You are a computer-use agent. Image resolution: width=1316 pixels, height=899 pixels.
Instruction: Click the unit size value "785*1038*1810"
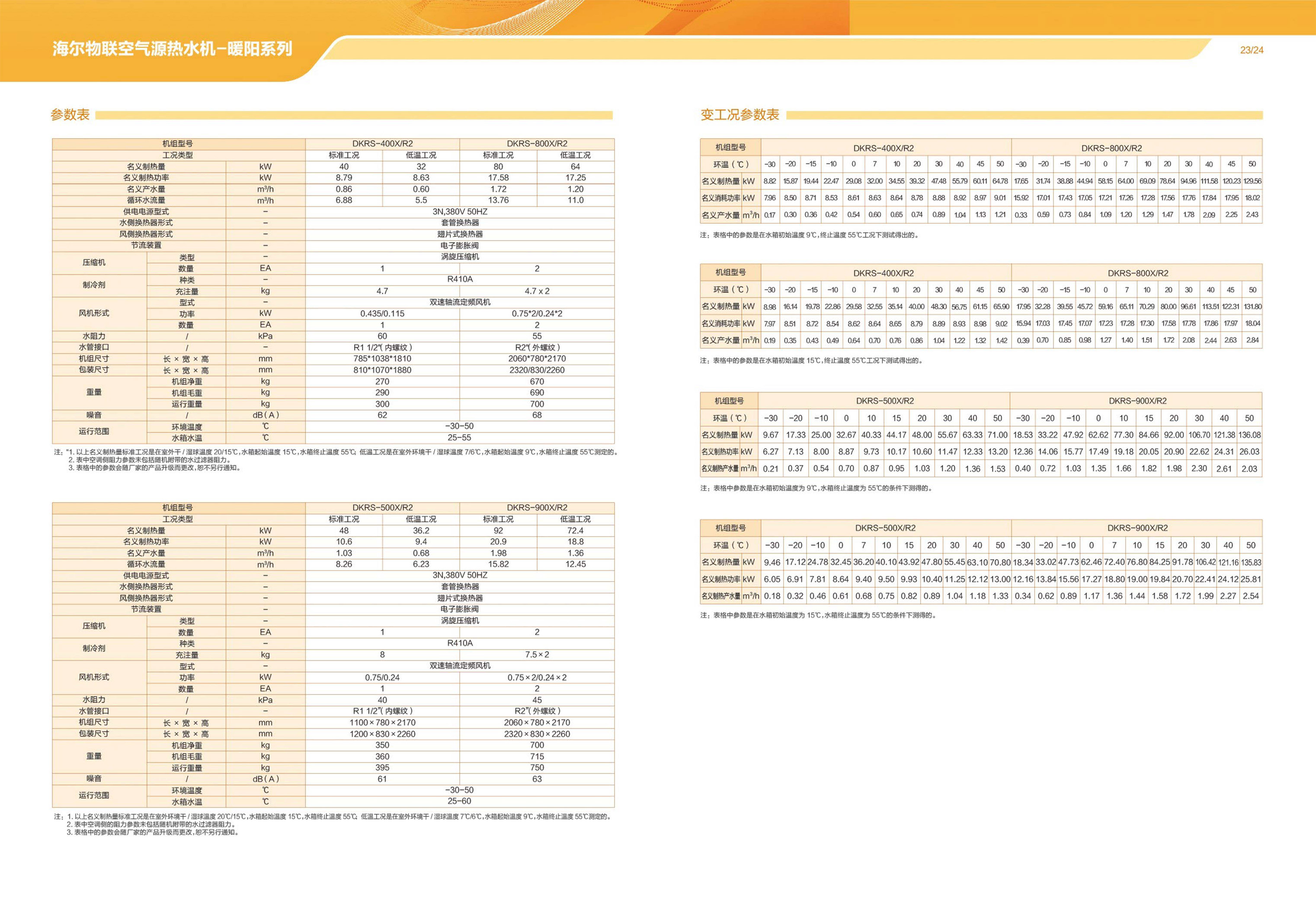pyautogui.click(x=382, y=358)
